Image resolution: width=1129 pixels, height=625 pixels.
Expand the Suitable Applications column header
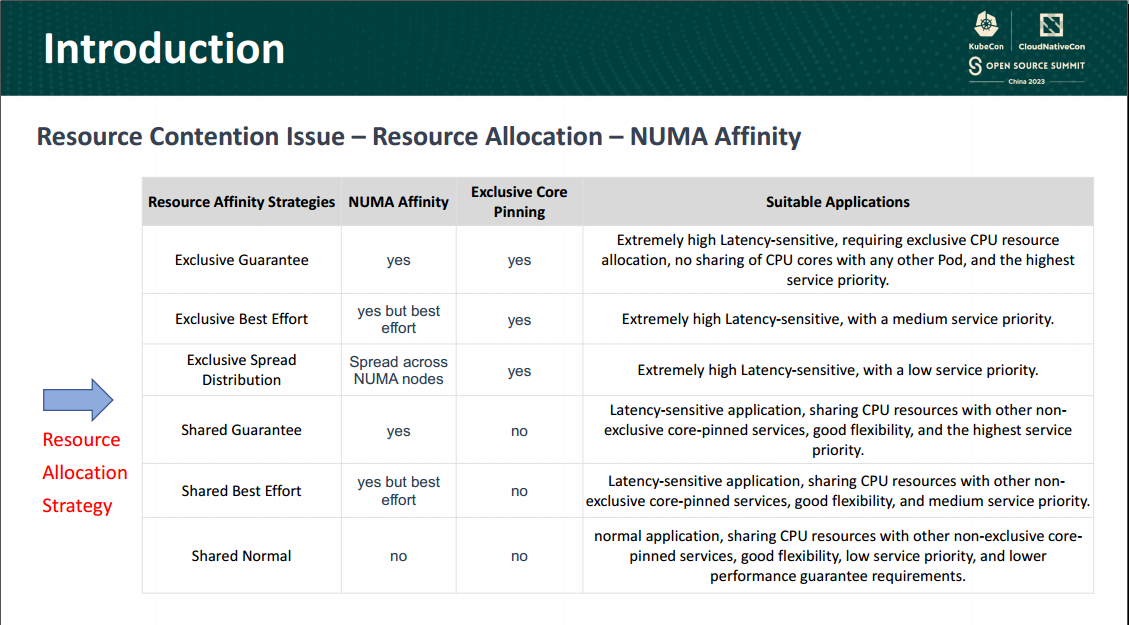(x=838, y=201)
